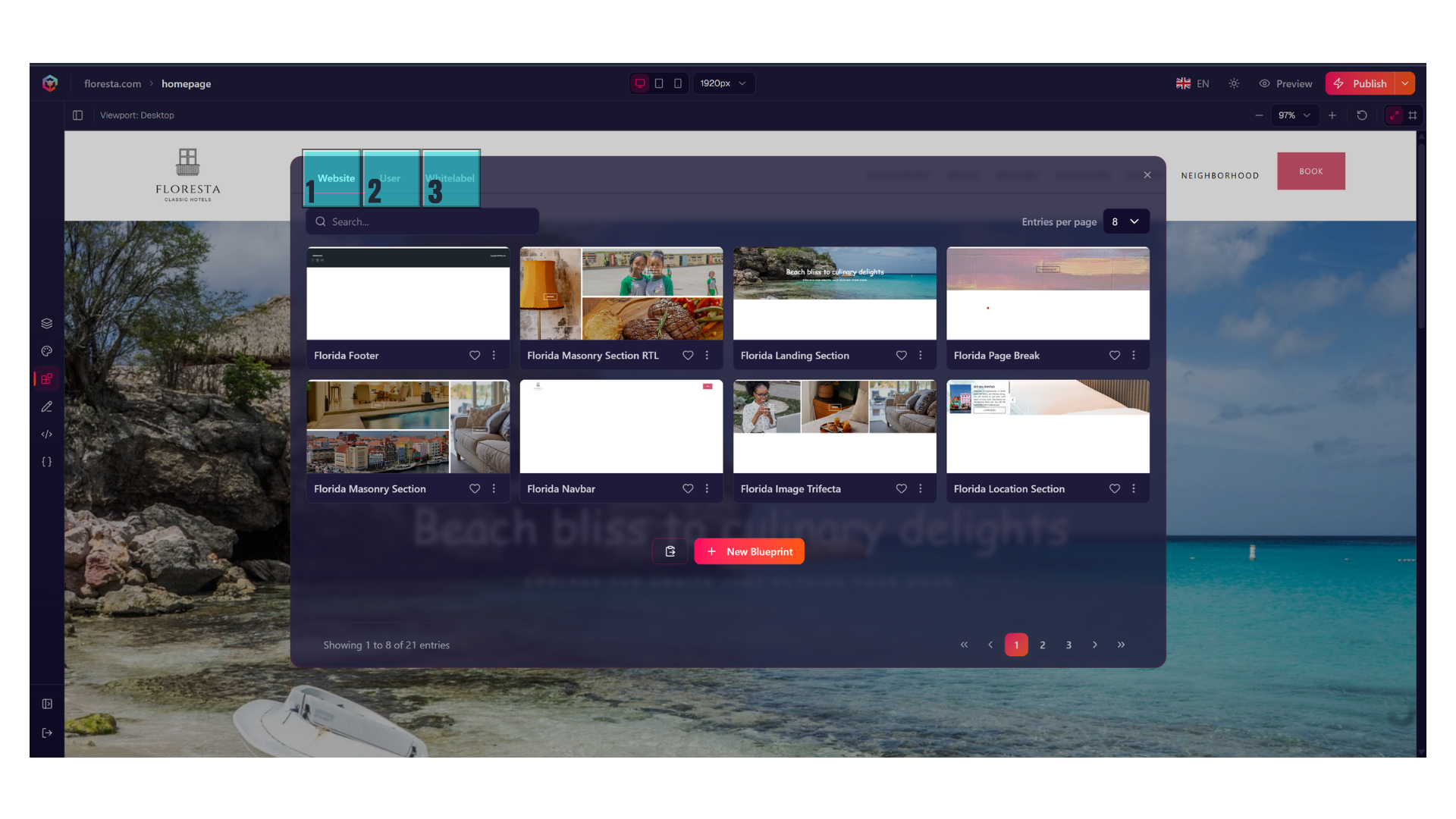This screenshot has width=1456, height=819.
Task: Select the pencil edit icon in sidebar
Action: [46, 406]
